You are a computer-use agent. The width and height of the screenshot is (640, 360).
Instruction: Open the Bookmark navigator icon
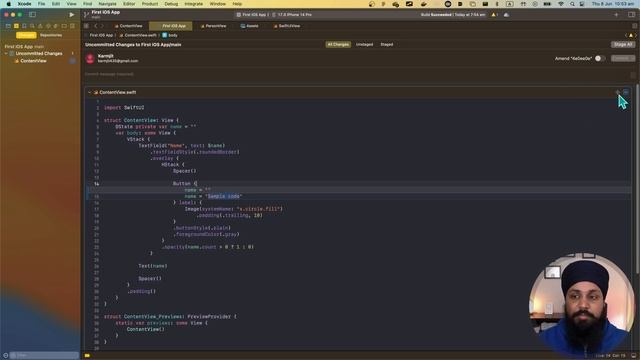point(24,26)
